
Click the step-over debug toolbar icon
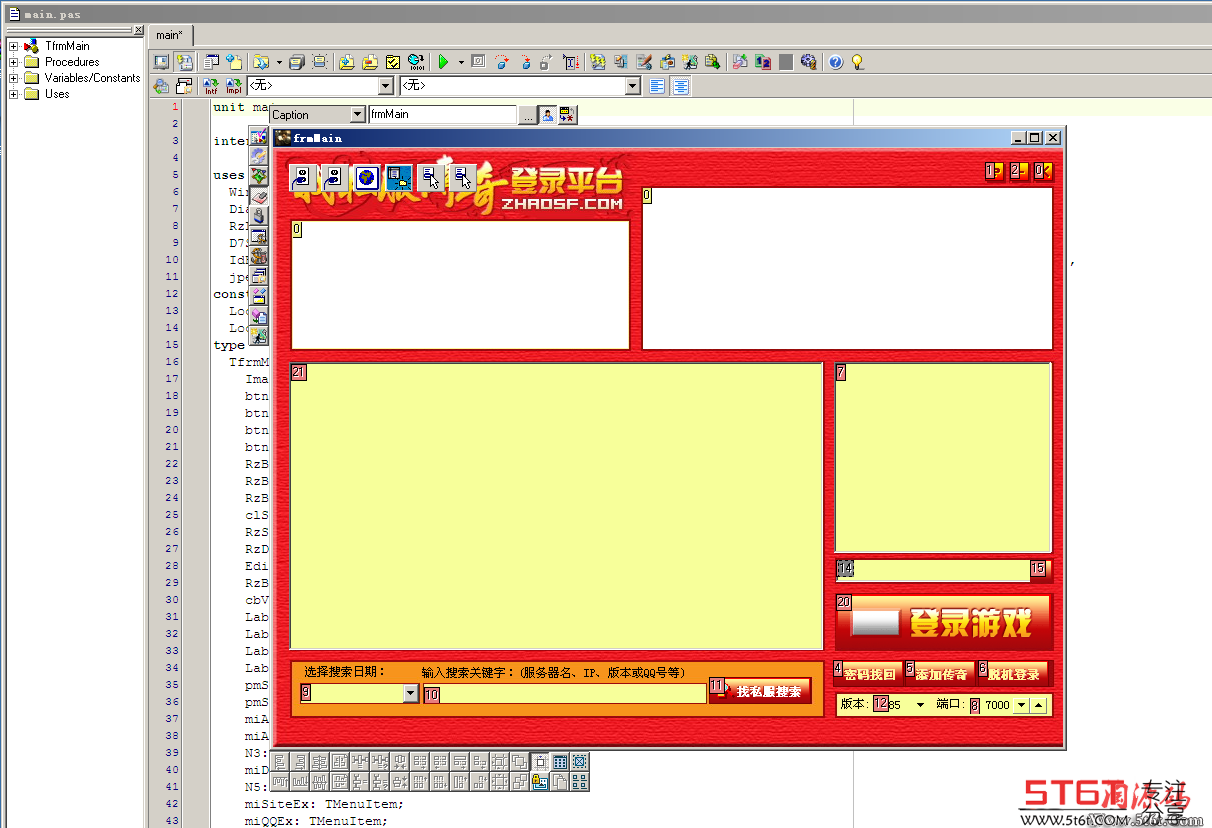pos(502,62)
